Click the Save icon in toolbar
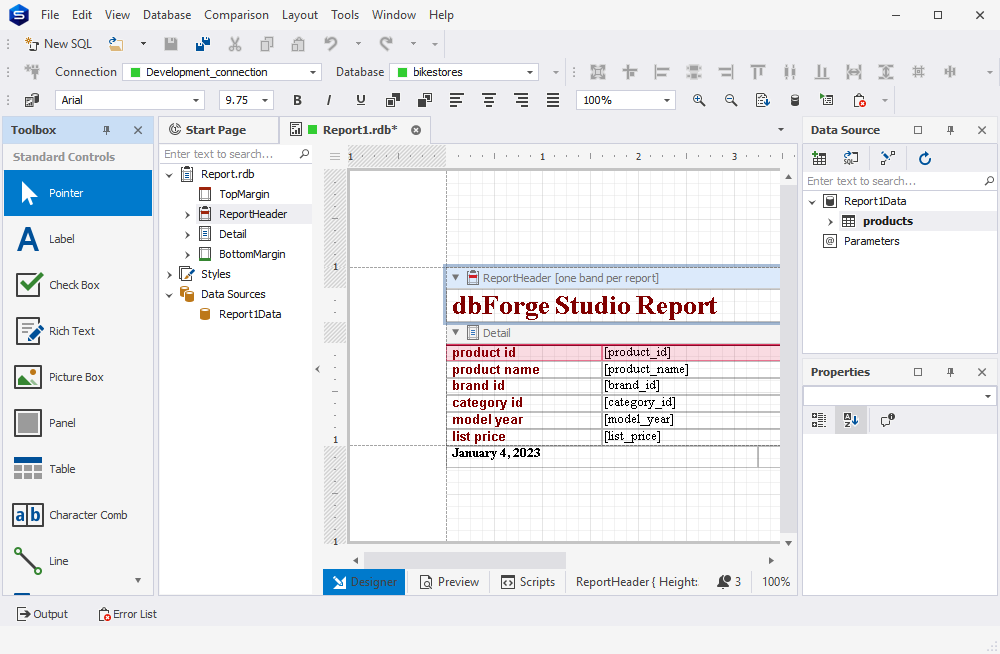 pos(171,44)
